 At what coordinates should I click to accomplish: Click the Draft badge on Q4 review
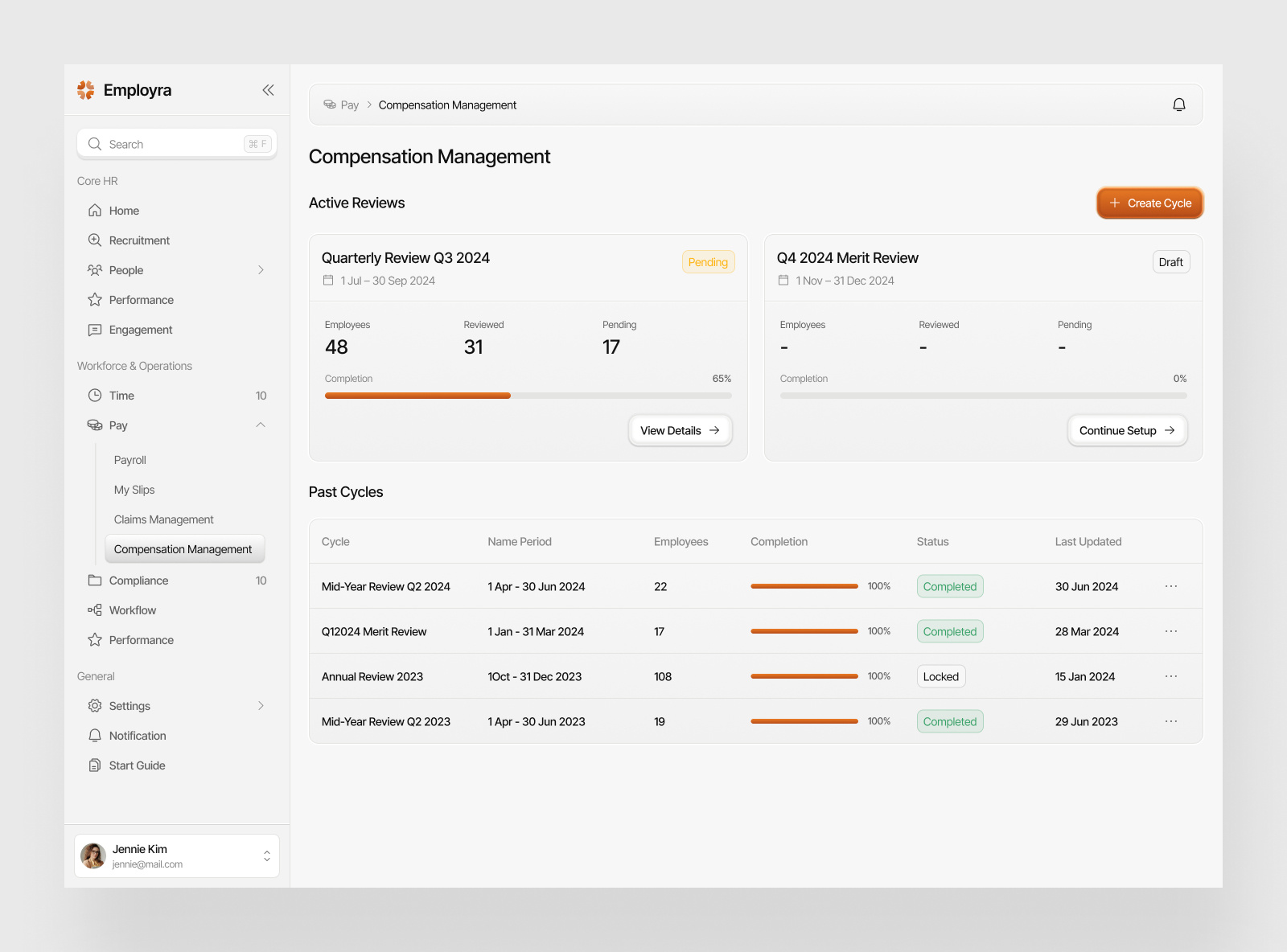click(x=1171, y=262)
